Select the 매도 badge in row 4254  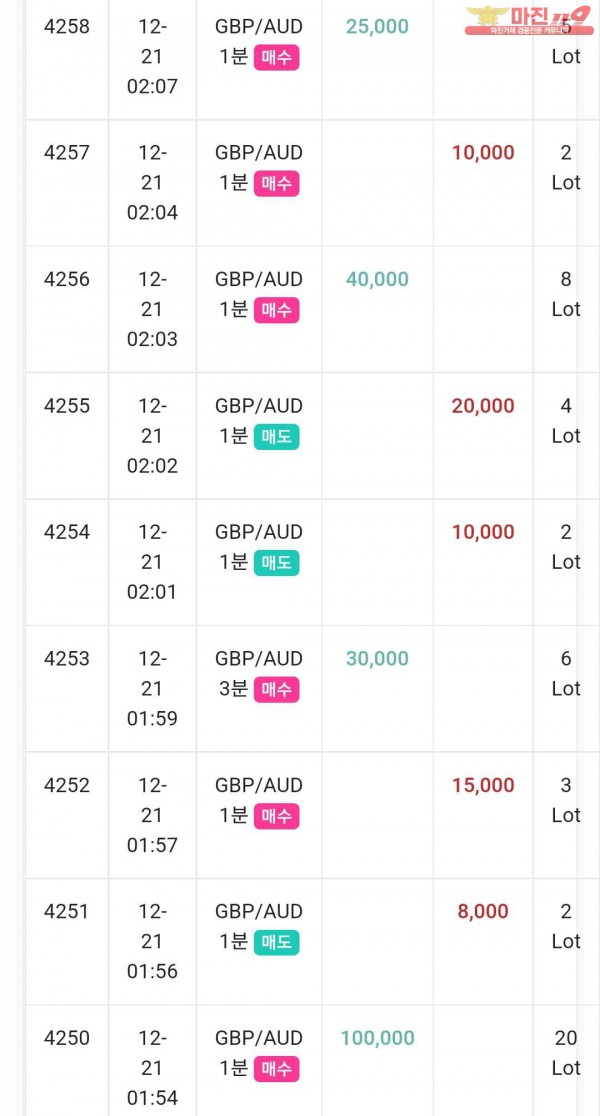(276, 563)
